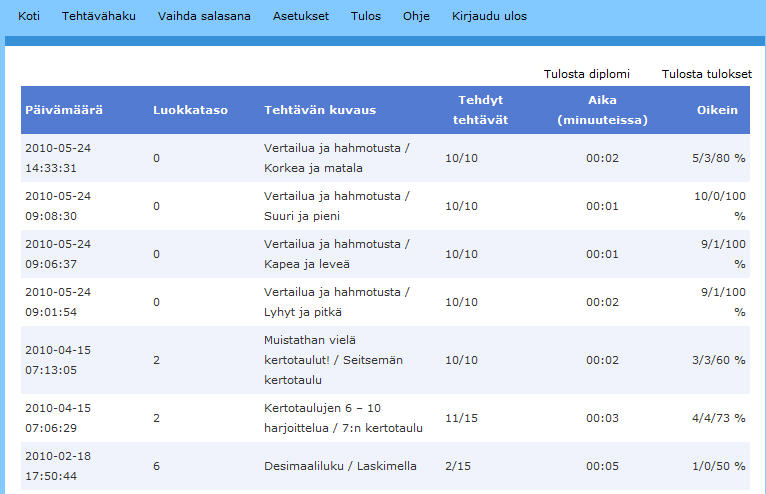Image resolution: width=766 pixels, height=494 pixels.
Task: Select the Korkea ja matala task row
Action: 385,158
